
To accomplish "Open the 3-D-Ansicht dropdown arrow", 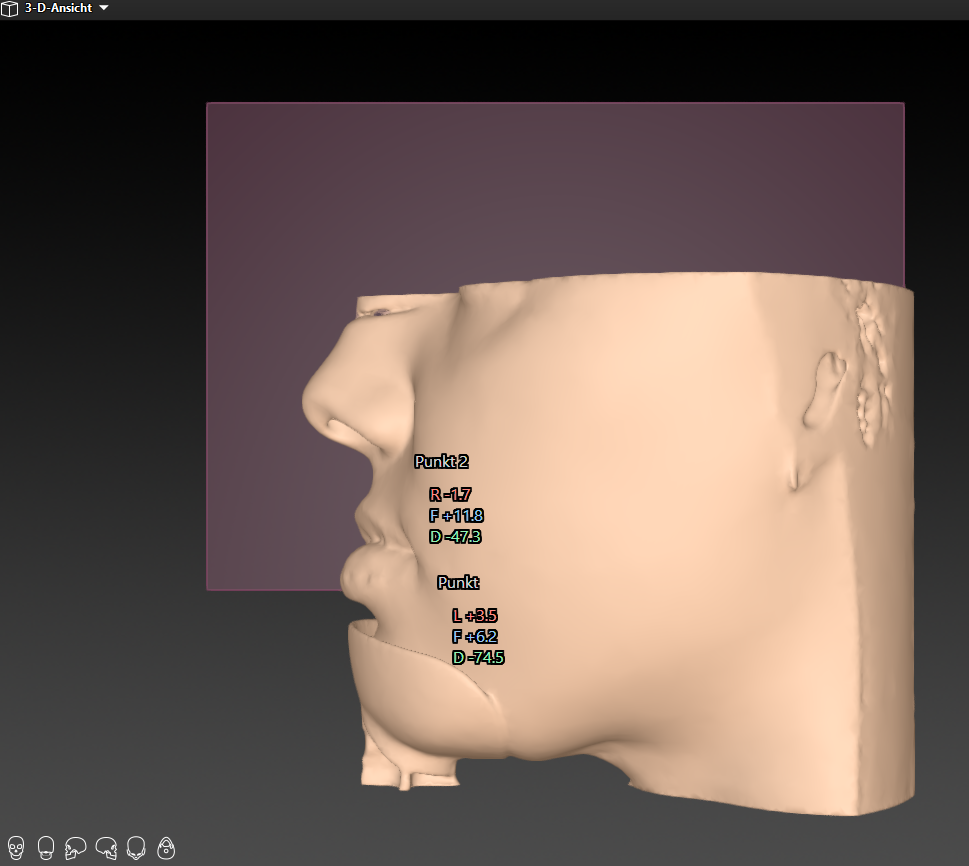I will pyautogui.click(x=104, y=8).
